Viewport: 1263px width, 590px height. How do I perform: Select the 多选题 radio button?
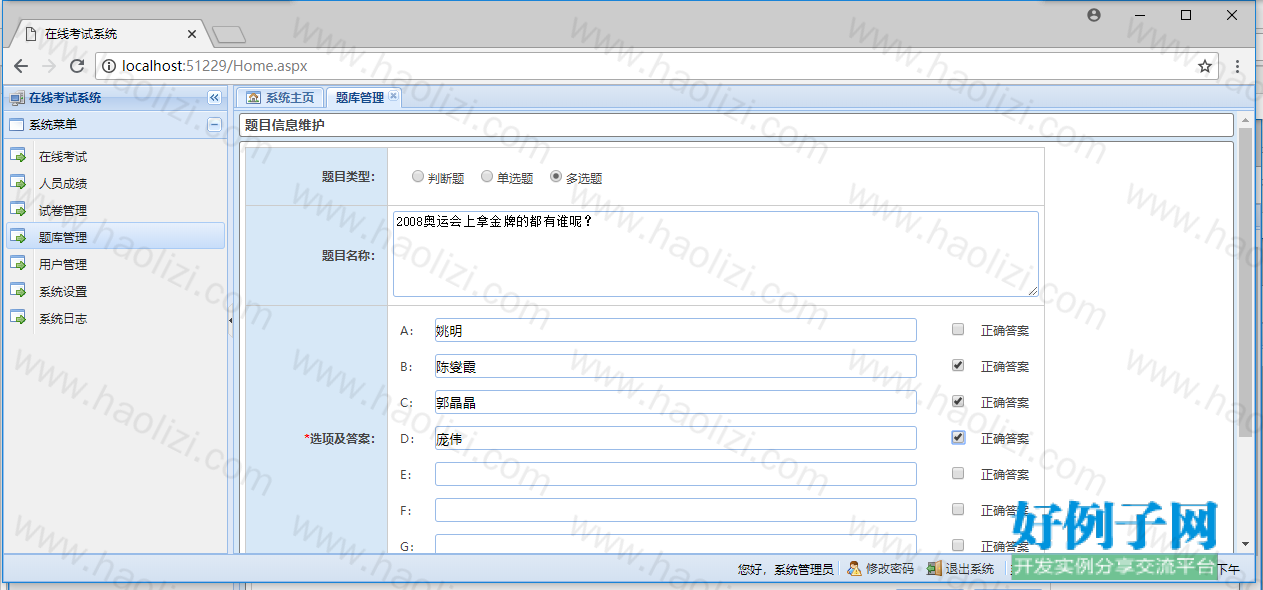coord(556,177)
